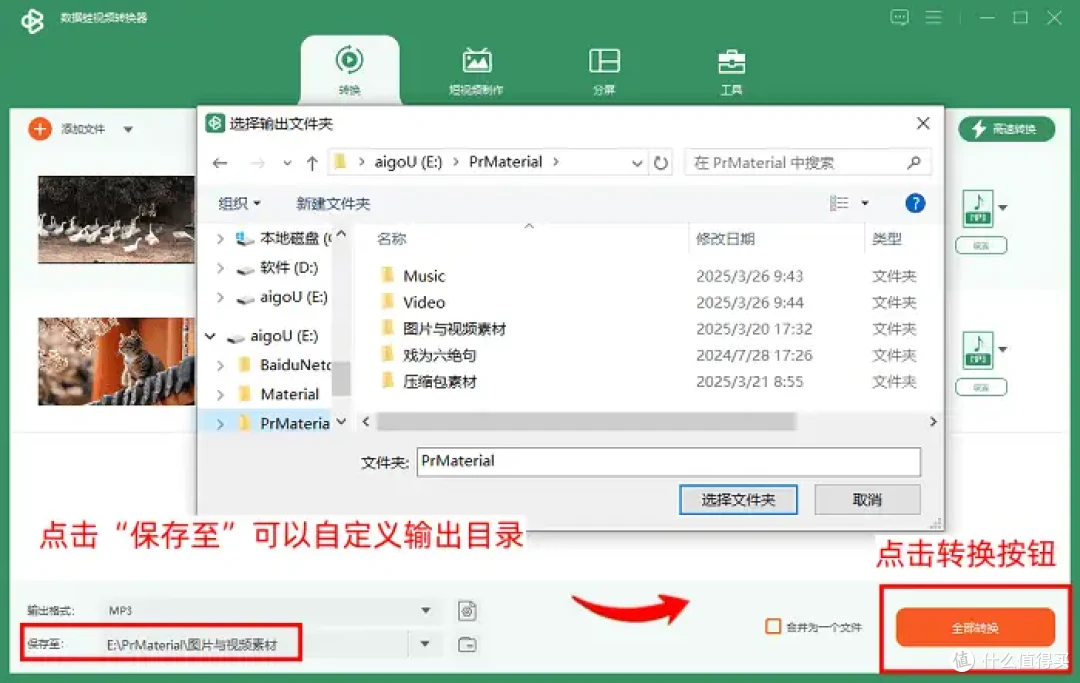Screen dimensions: 1080x683
Task: Go up one folder level
Action: pyautogui.click(x=312, y=163)
